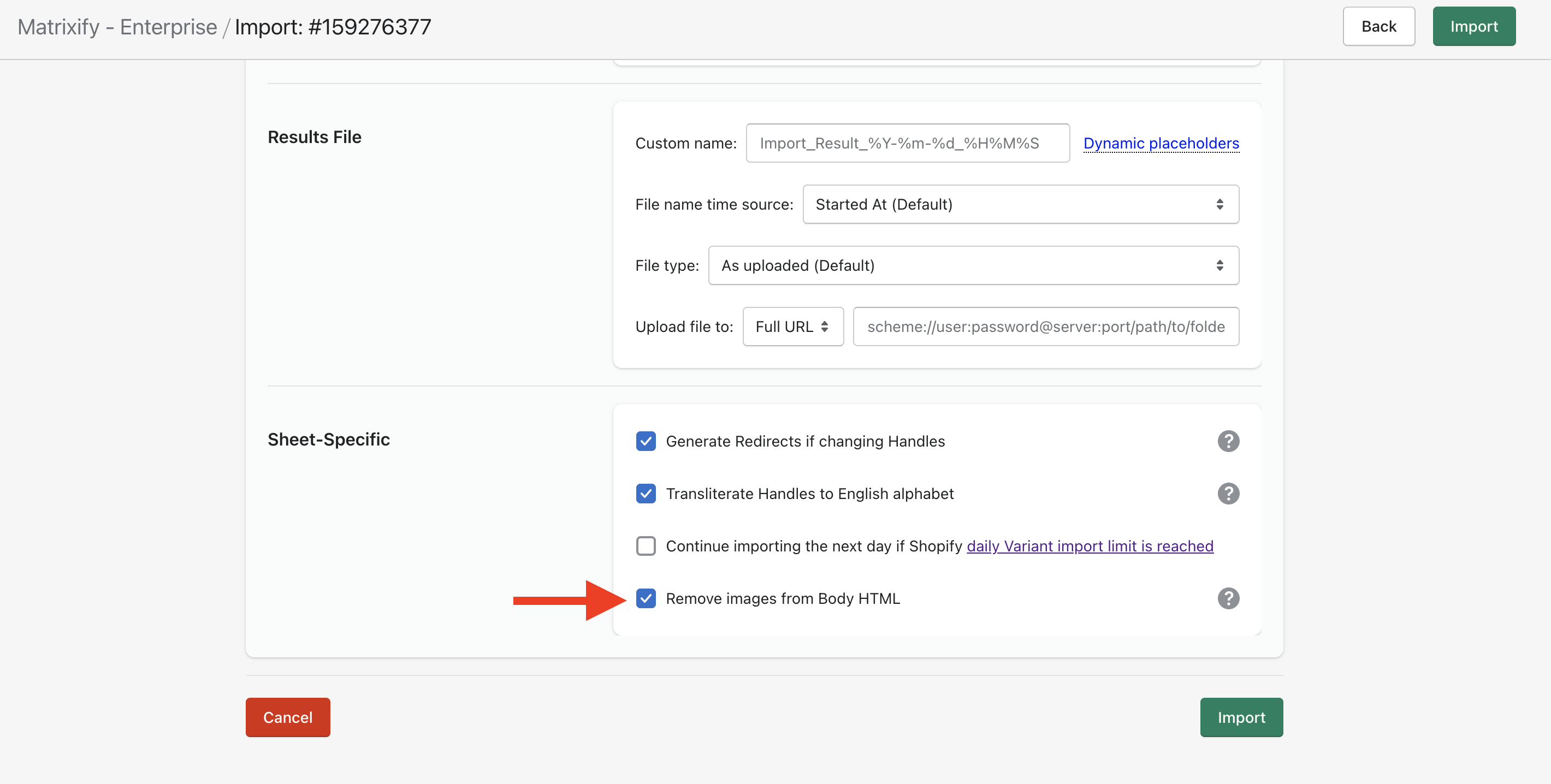This screenshot has height=784, width=1551.
Task: Uncheck Transliterate Handles to English alphabet
Action: 646,494
